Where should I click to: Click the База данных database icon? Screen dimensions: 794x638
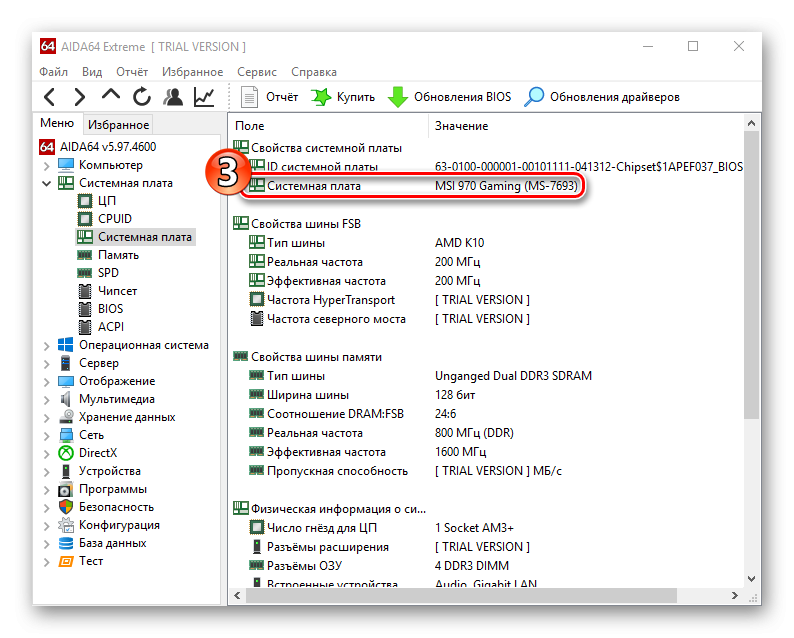(66, 543)
